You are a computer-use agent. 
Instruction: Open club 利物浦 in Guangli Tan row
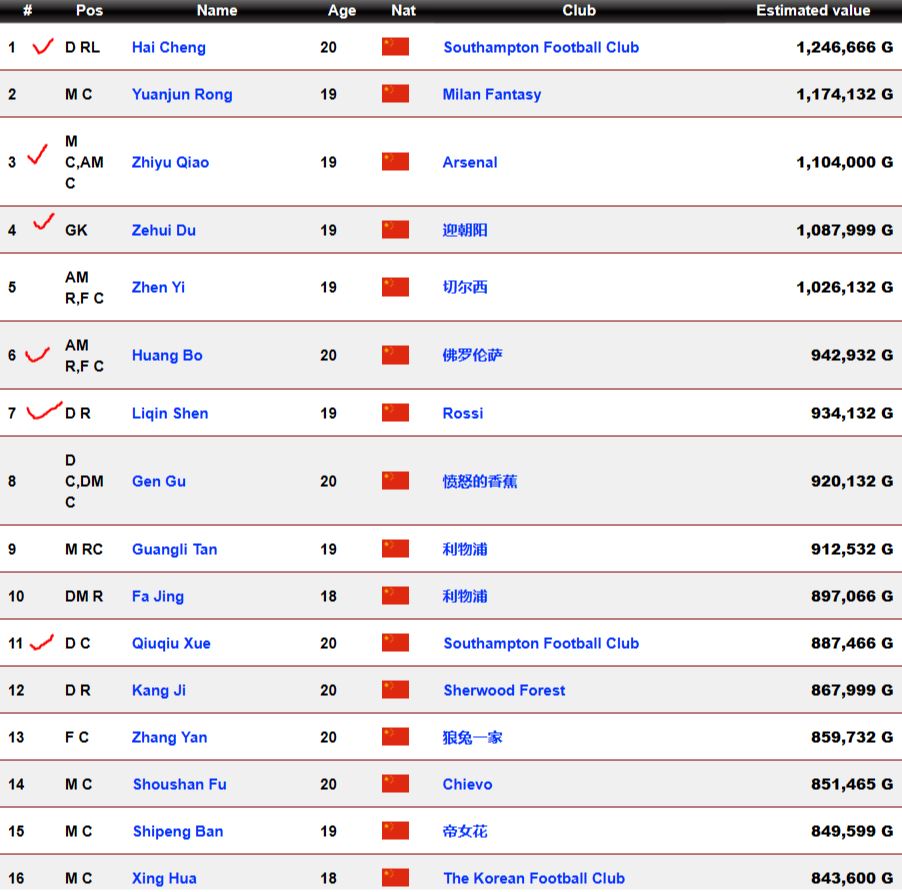tap(465, 549)
